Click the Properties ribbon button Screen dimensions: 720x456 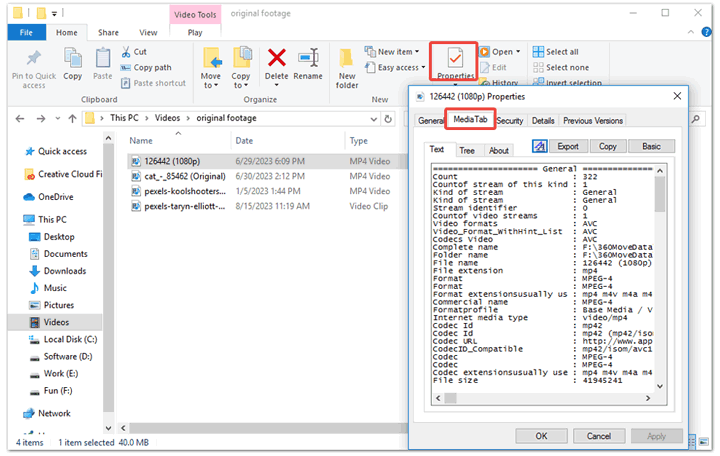pyautogui.click(x=455, y=62)
